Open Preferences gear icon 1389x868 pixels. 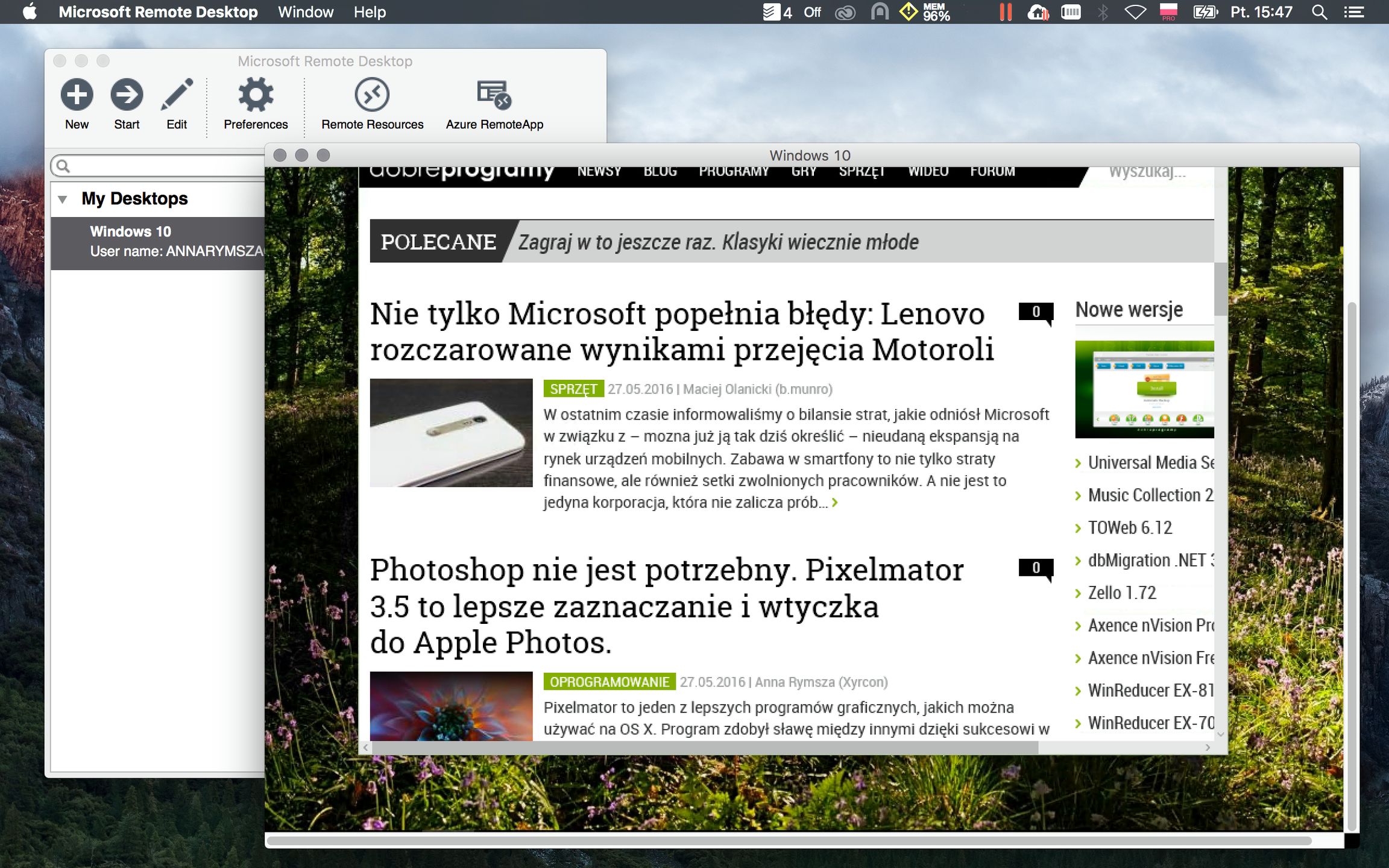point(256,95)
